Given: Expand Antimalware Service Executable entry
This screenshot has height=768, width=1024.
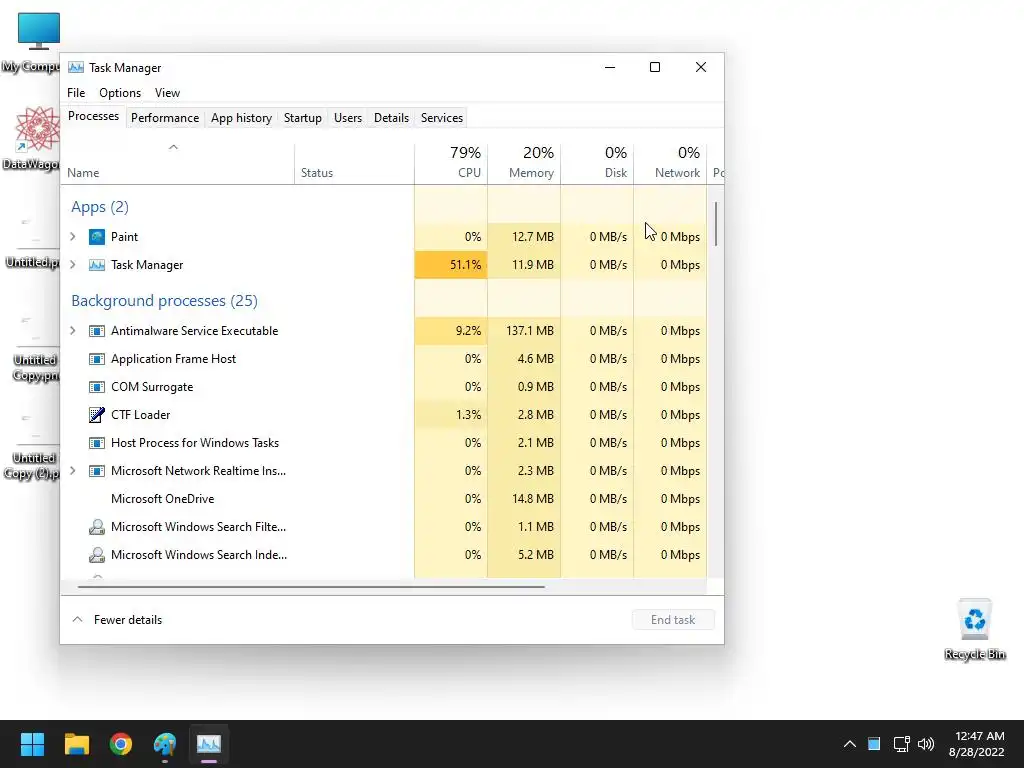Looking at the screenshot, I should coord(73,330).
